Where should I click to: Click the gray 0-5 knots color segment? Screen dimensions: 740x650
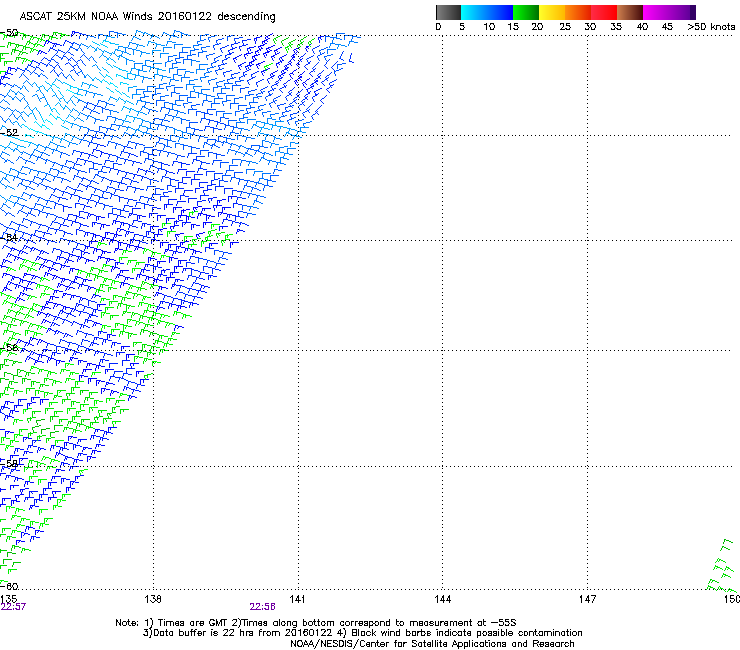pyautogui.click(x=448, y=12)
